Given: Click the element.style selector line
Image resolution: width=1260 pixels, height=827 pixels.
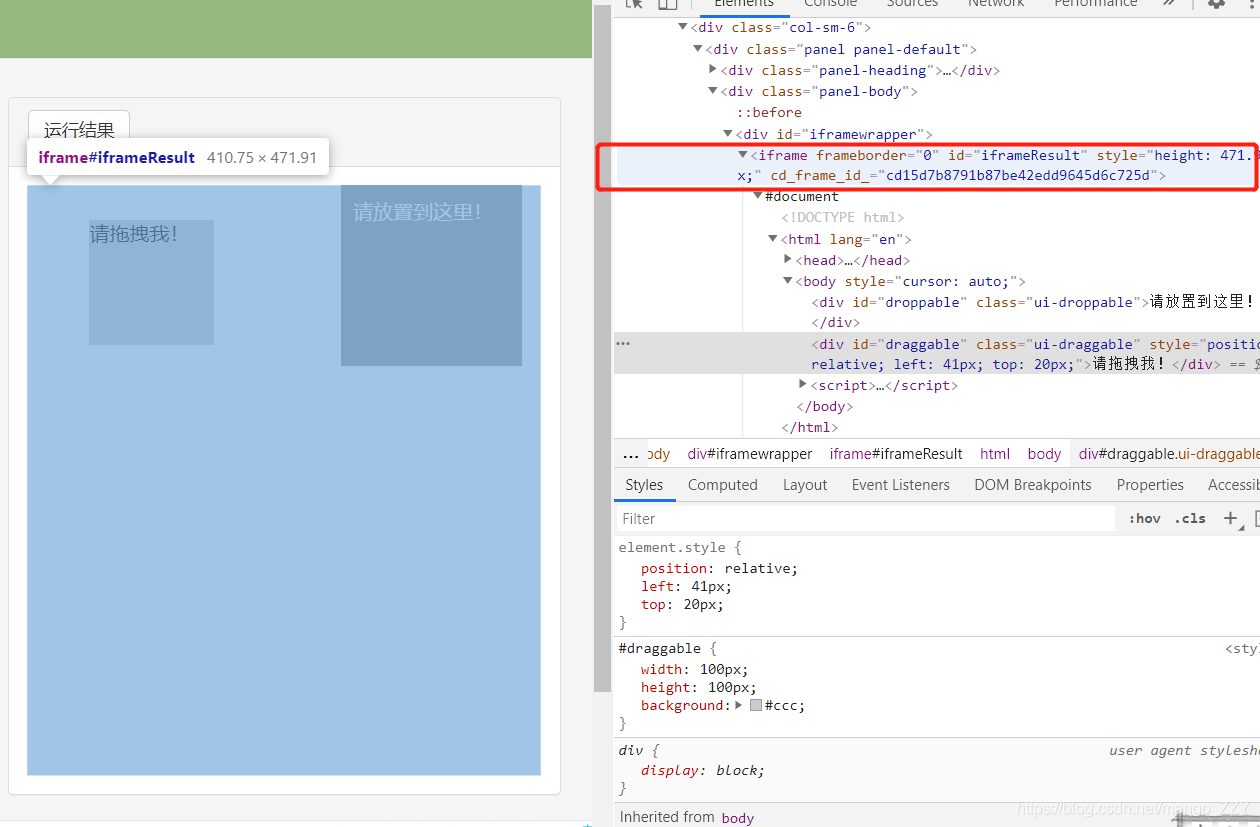Looking at the screenshot, I should pyautogui.click(x=680, y=548).
